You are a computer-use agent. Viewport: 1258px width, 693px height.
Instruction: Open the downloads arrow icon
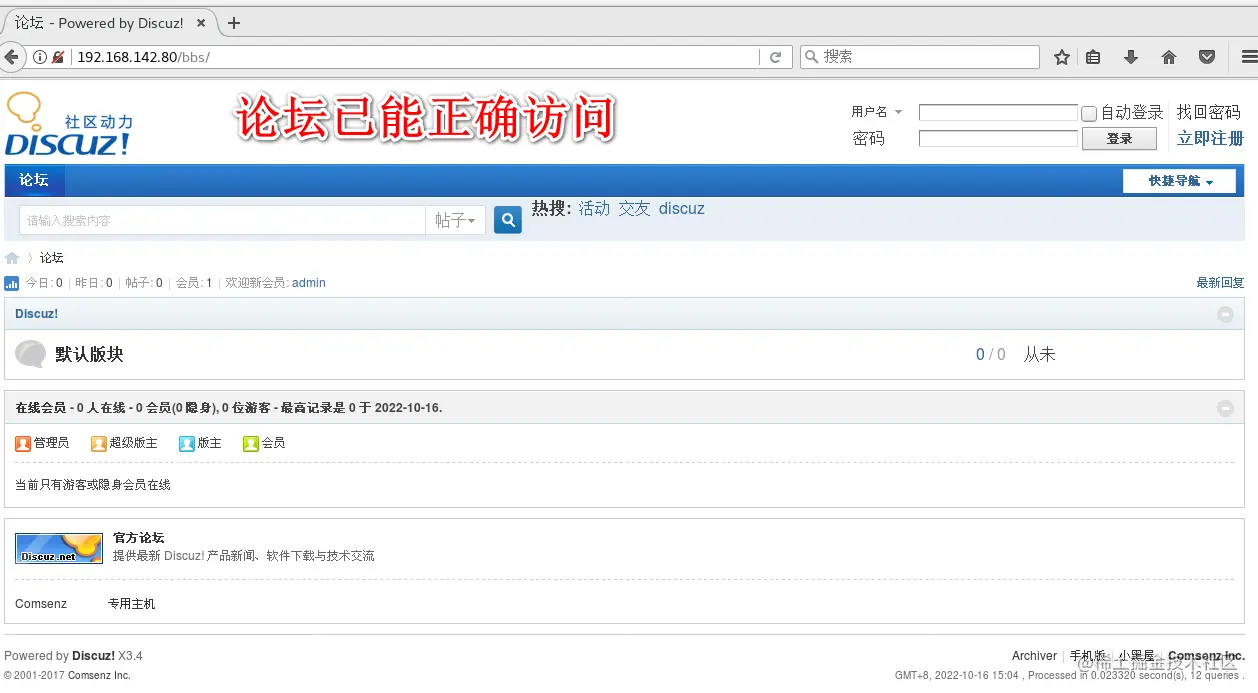[1131, 57]
